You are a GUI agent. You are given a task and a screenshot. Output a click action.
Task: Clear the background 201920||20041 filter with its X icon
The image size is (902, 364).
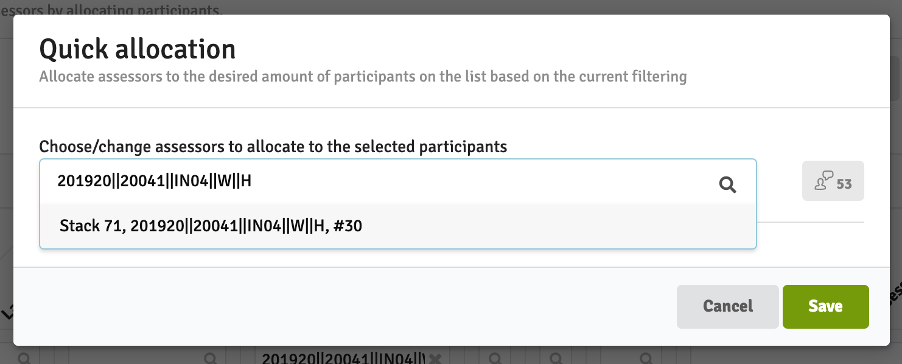point(435,359)
